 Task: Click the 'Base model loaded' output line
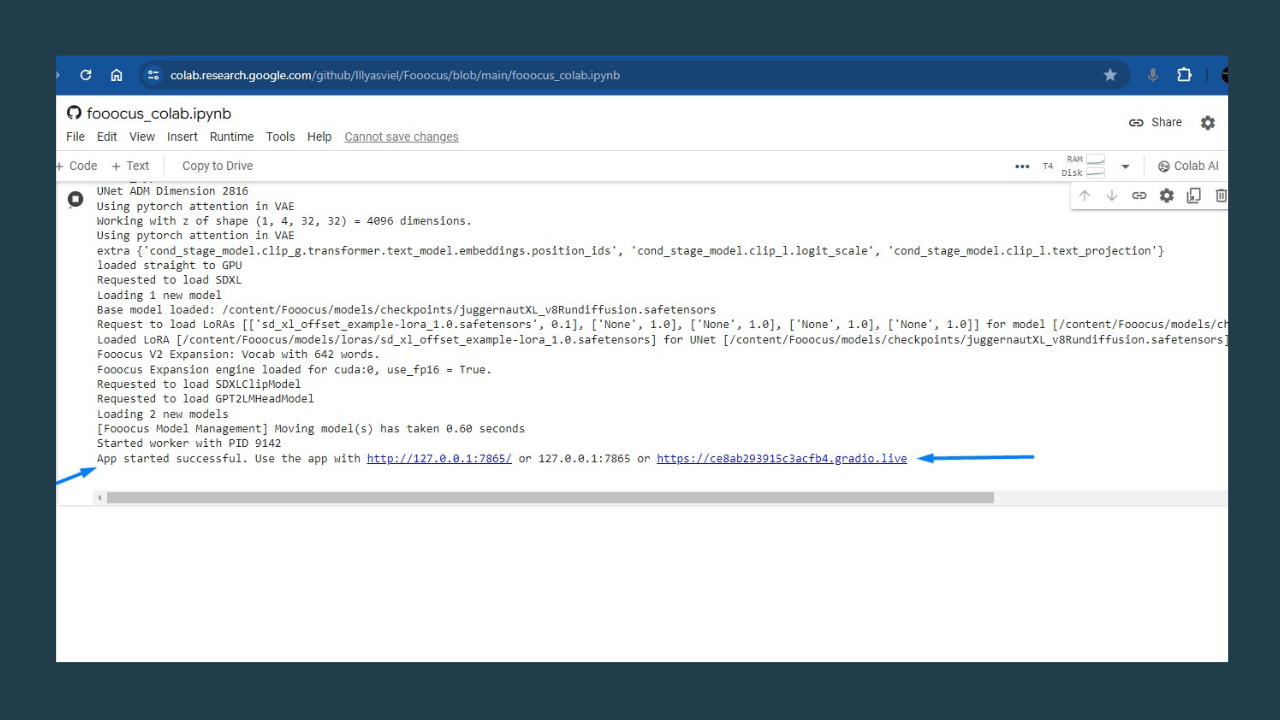tap(406, 310)
